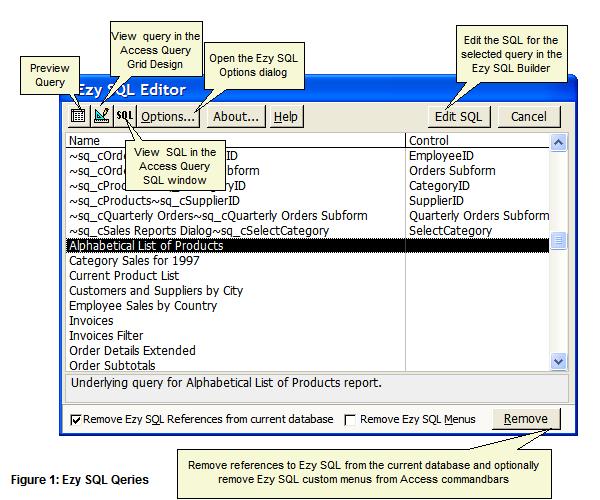Open the Help button
Image resolution: width=600 pixels, height=500 pixels.
[286, 117]
